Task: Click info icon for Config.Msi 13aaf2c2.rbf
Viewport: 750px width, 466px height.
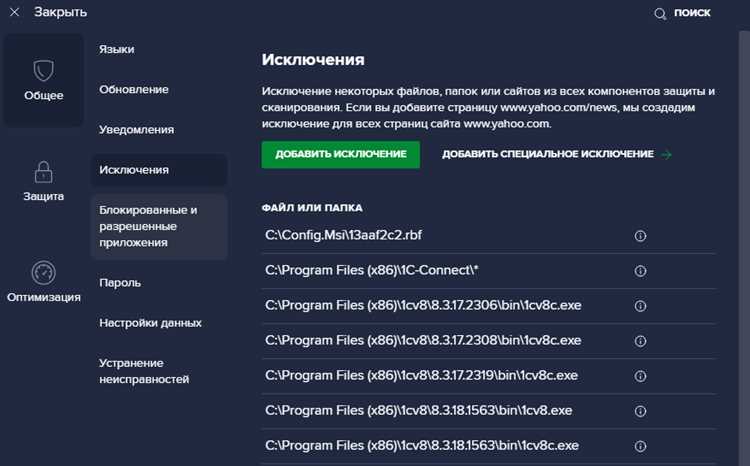Action: [640, 236]
